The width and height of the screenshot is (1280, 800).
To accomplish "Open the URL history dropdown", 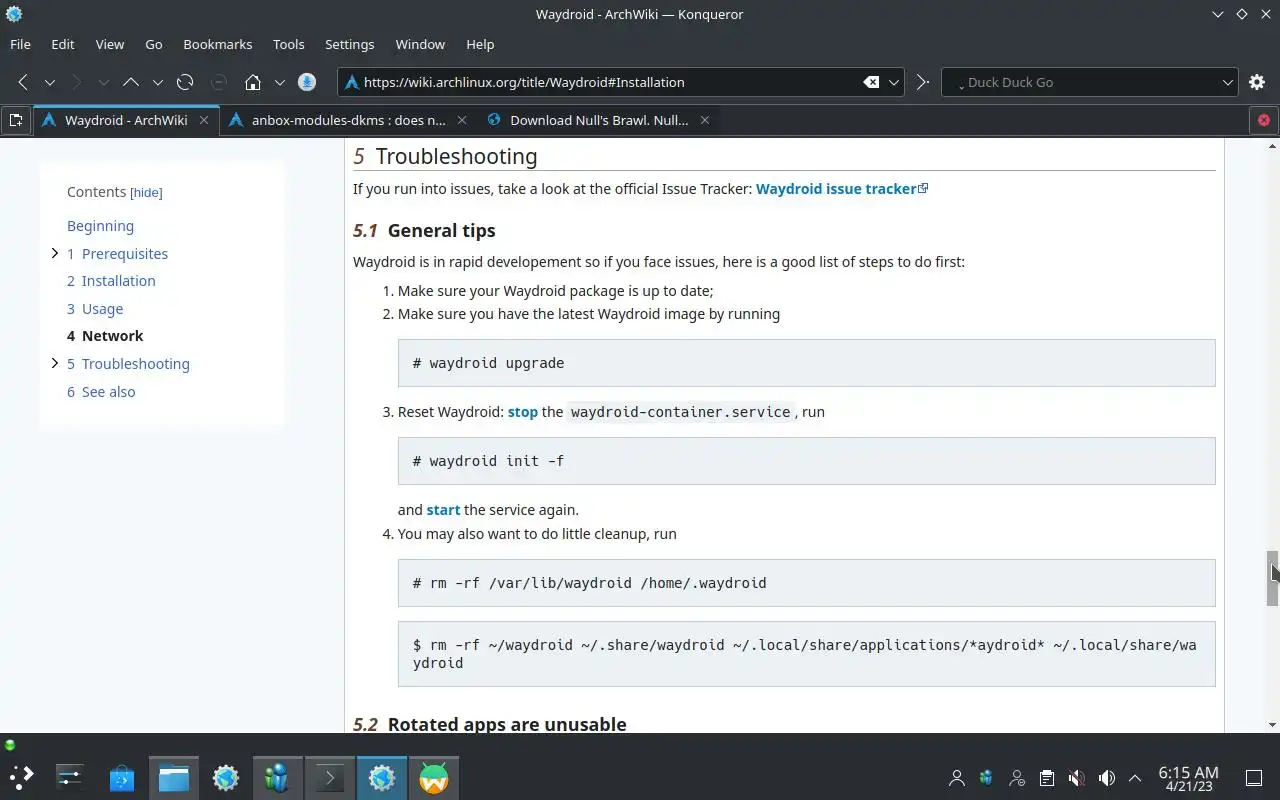I will click(895, 82).
